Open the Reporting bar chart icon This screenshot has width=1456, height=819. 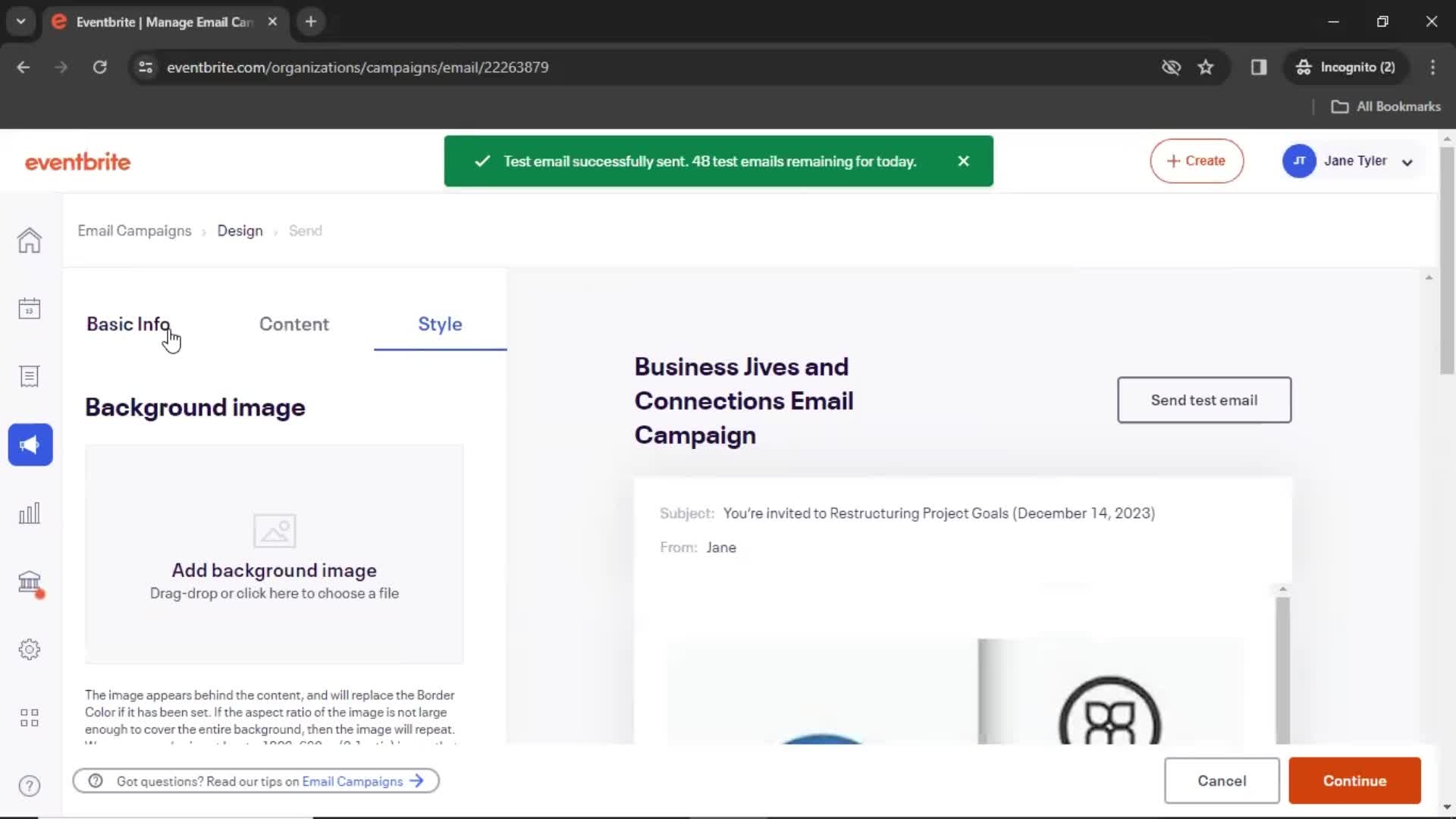click(30, 513)
